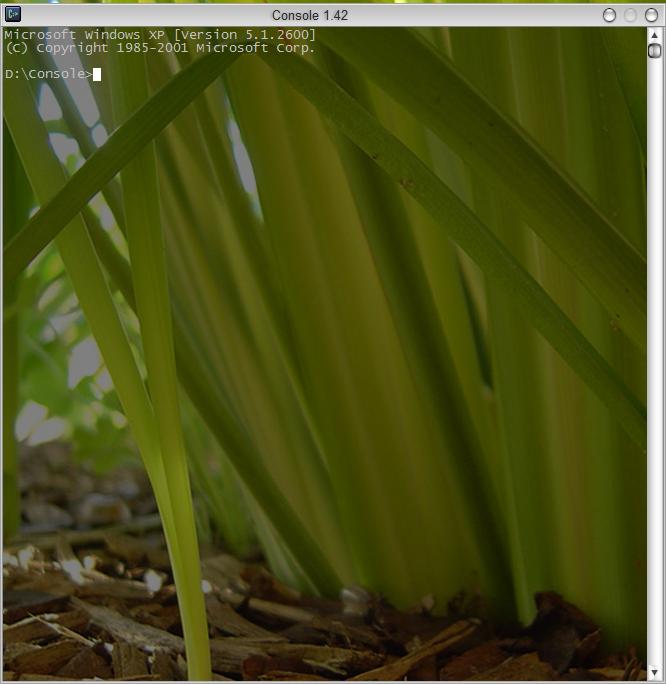The image size is (666, 684).
Task: Click '(C) Copyright 1985-2001 Microsoft Corp.' line
Action: [x=160, y=48]
